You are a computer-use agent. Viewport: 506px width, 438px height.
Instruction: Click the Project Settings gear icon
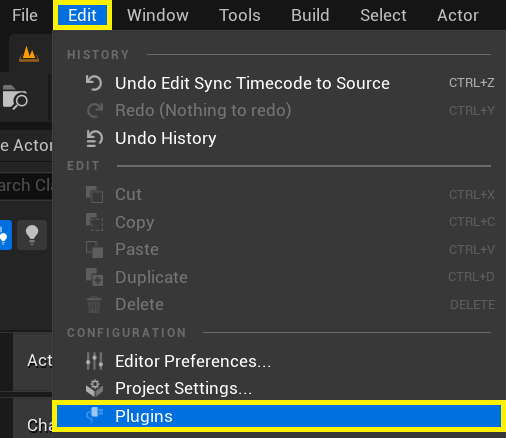94,388
